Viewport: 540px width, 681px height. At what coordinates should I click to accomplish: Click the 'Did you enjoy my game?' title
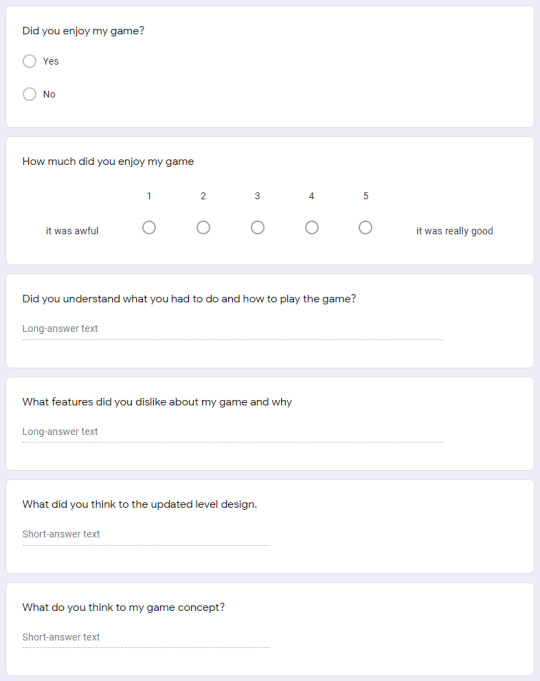83,31
